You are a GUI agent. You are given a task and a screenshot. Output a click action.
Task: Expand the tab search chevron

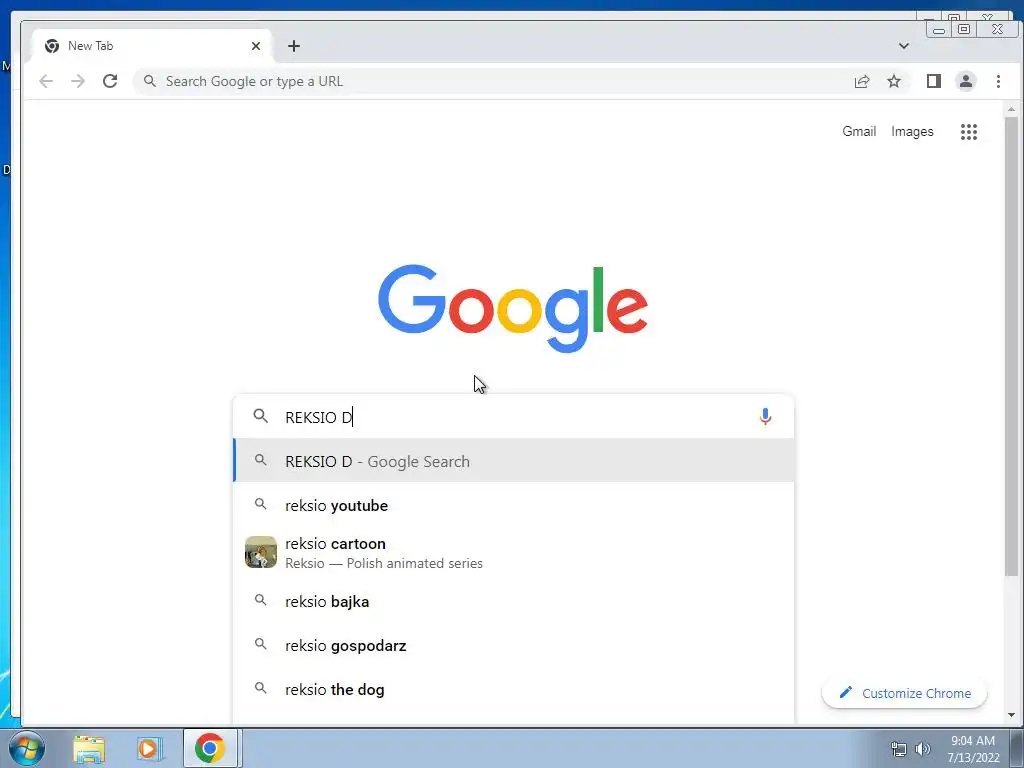904,46
